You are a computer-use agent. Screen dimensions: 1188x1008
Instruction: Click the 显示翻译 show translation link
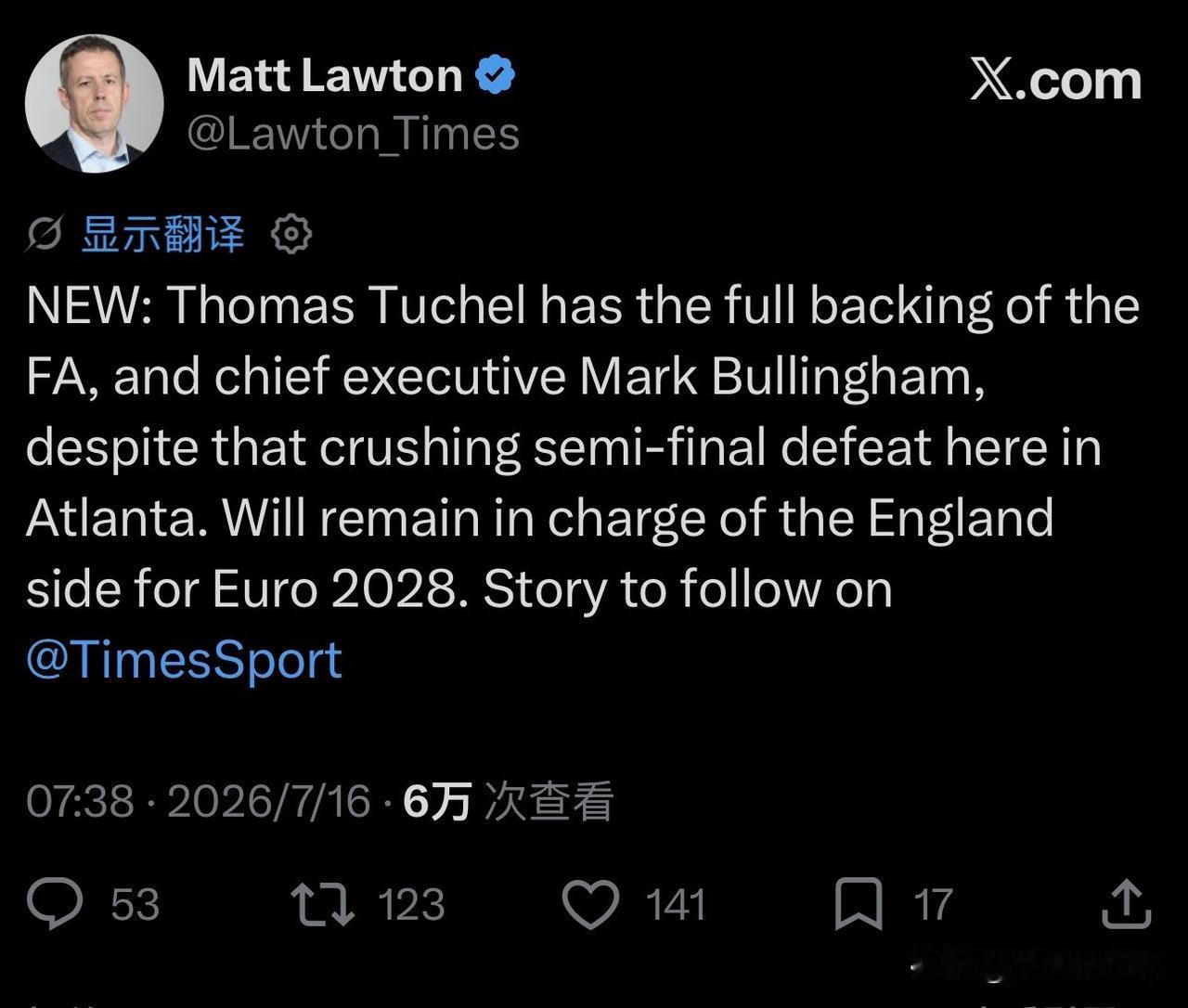pyautogui.click(x=163, y=235)
